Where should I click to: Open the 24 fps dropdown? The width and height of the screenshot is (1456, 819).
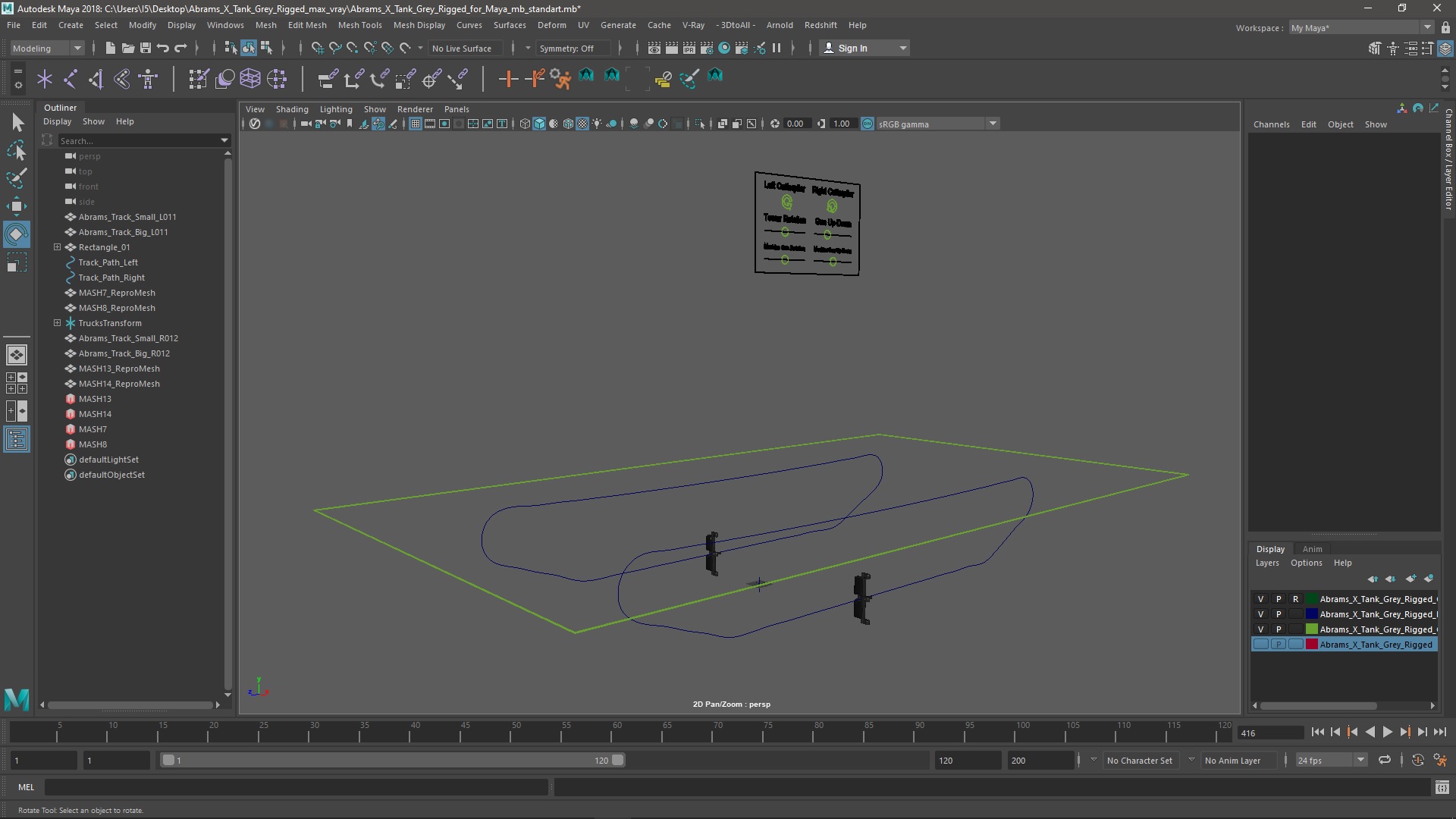[1331, 760]
